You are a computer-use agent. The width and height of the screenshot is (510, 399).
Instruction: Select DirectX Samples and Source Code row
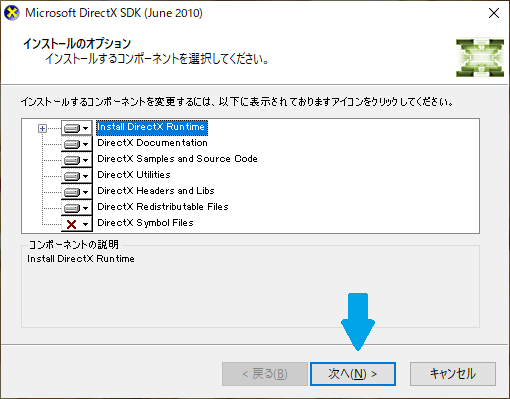(x=177, y=159)
